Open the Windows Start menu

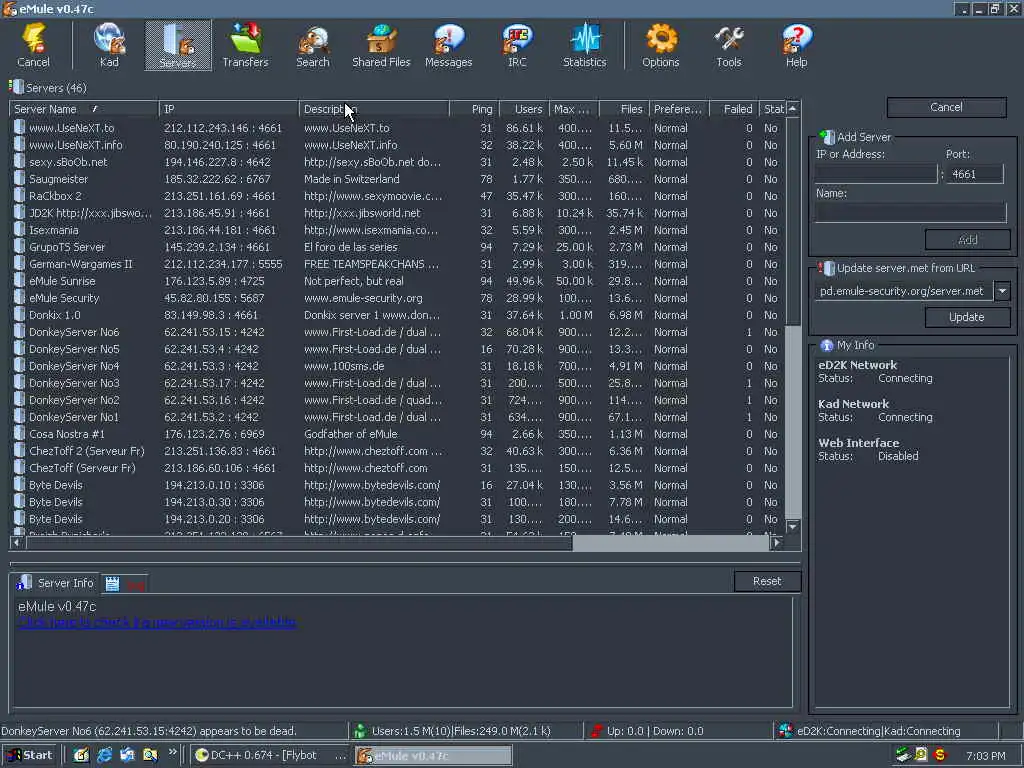coord(30,755)
